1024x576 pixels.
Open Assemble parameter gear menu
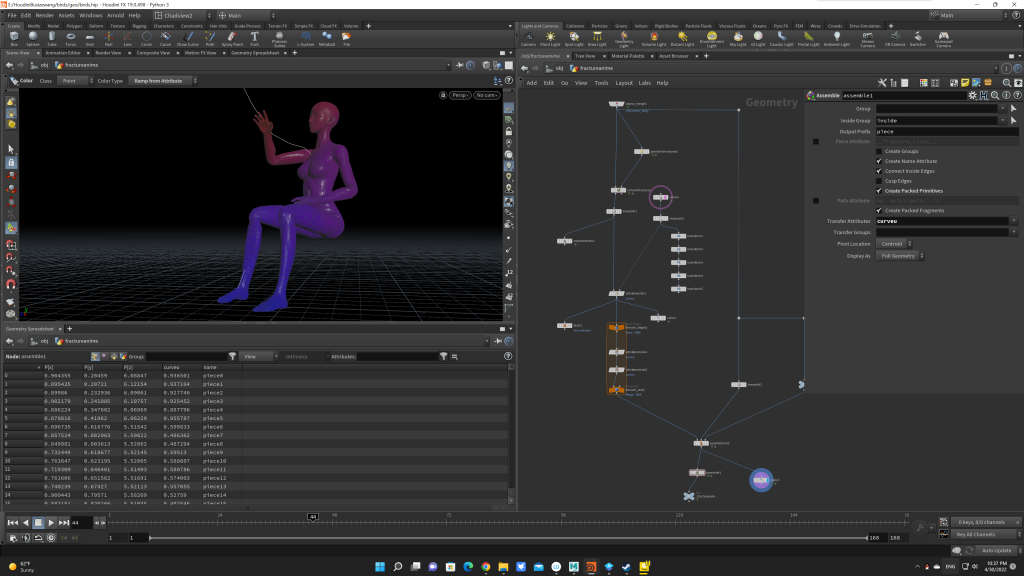point(971,95)
